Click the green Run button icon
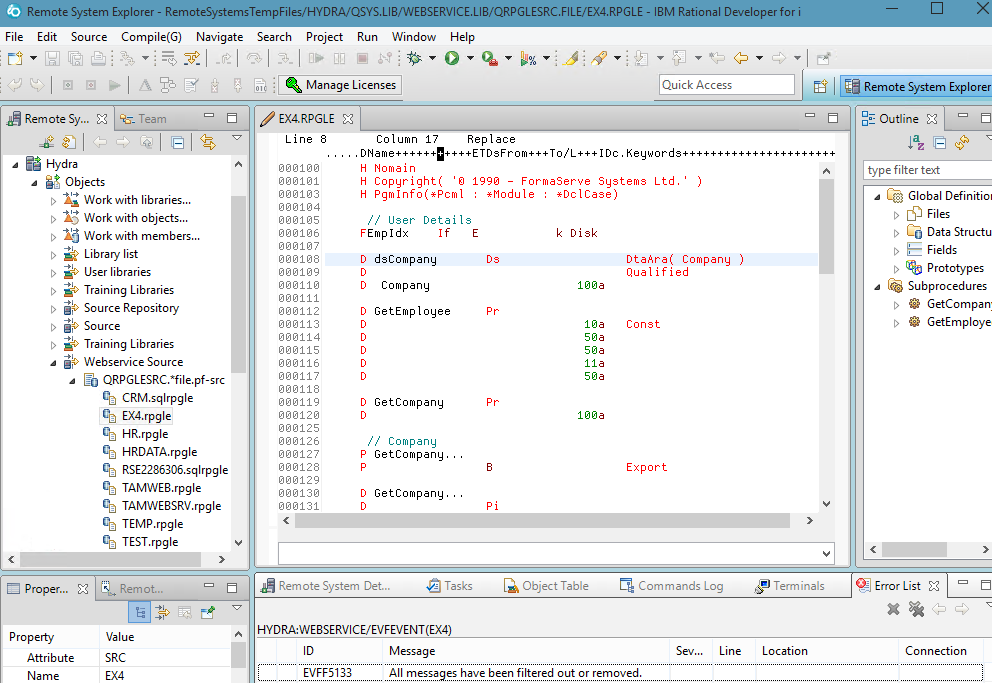The width and height of the screenshot is (992, 683). pyautogui.click(x=452, y=59)
